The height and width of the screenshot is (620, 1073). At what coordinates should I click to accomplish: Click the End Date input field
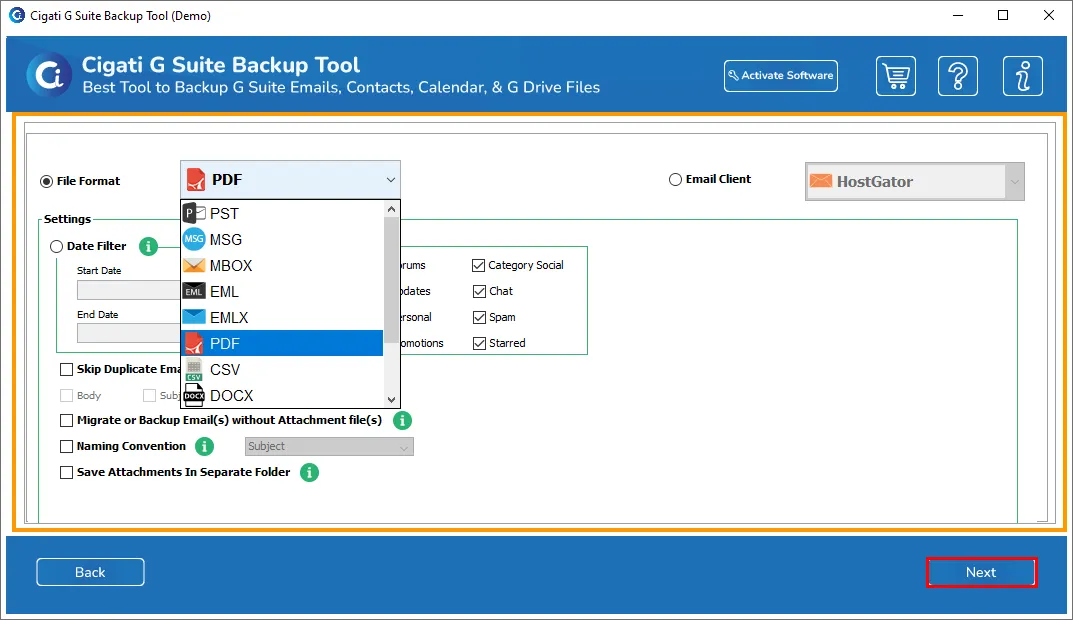point(129,333)
